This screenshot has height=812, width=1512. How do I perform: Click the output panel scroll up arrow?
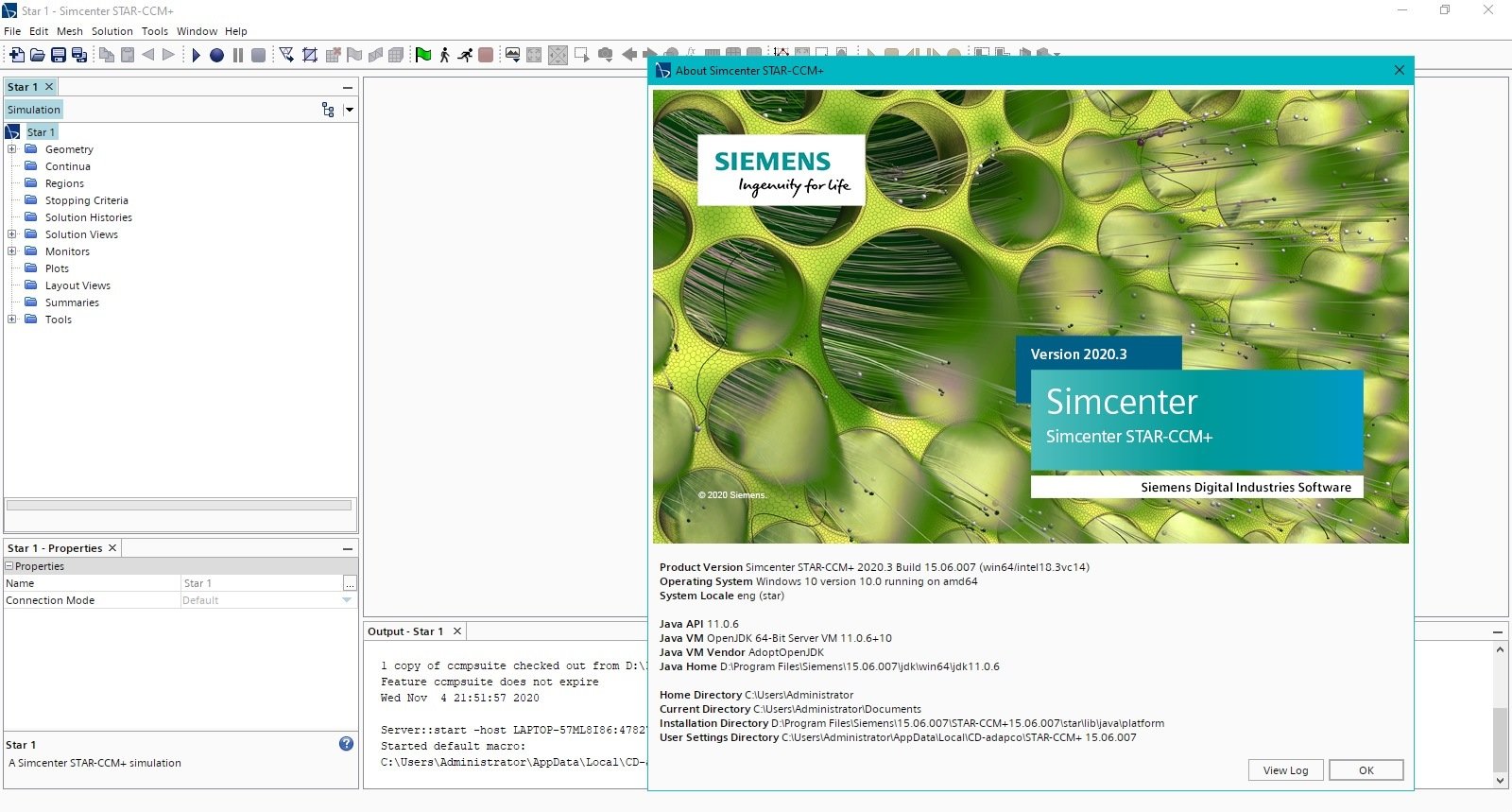(1500, 649)
